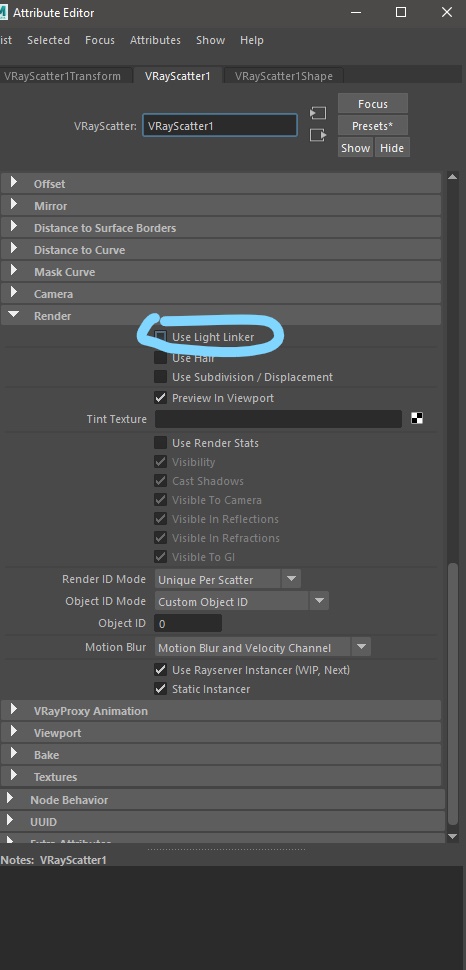This screenshot has height=970, width=466.
Task: Toggle the Static Instancer checkbox
Action: click(x=160, y=689)
